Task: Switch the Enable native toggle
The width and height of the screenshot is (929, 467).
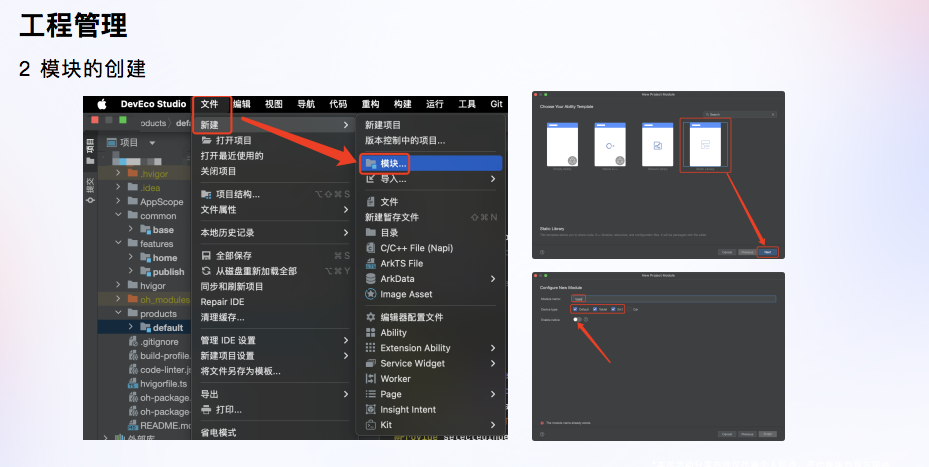Action: point(577,319)
